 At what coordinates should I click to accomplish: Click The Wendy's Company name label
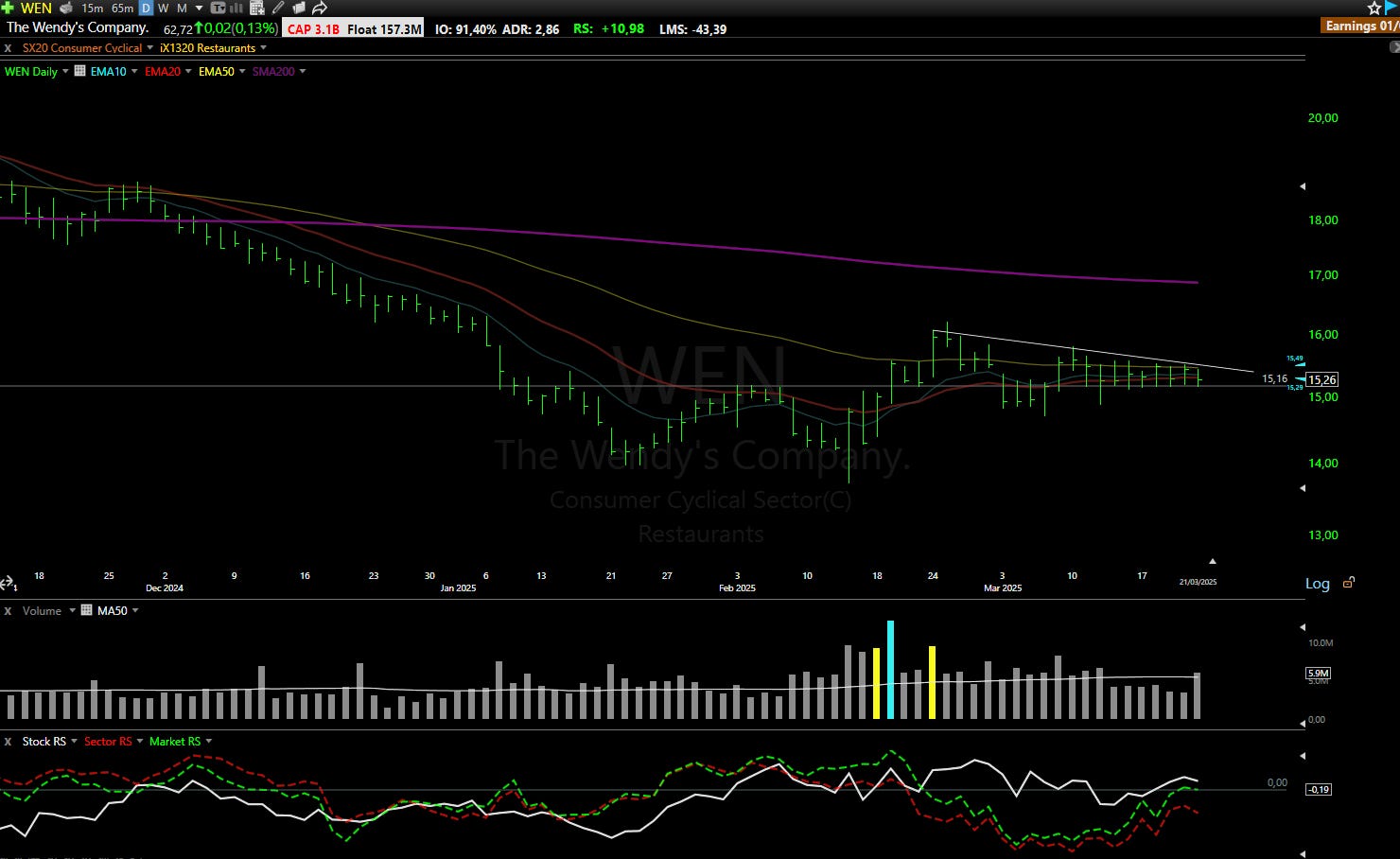point(78,27)
